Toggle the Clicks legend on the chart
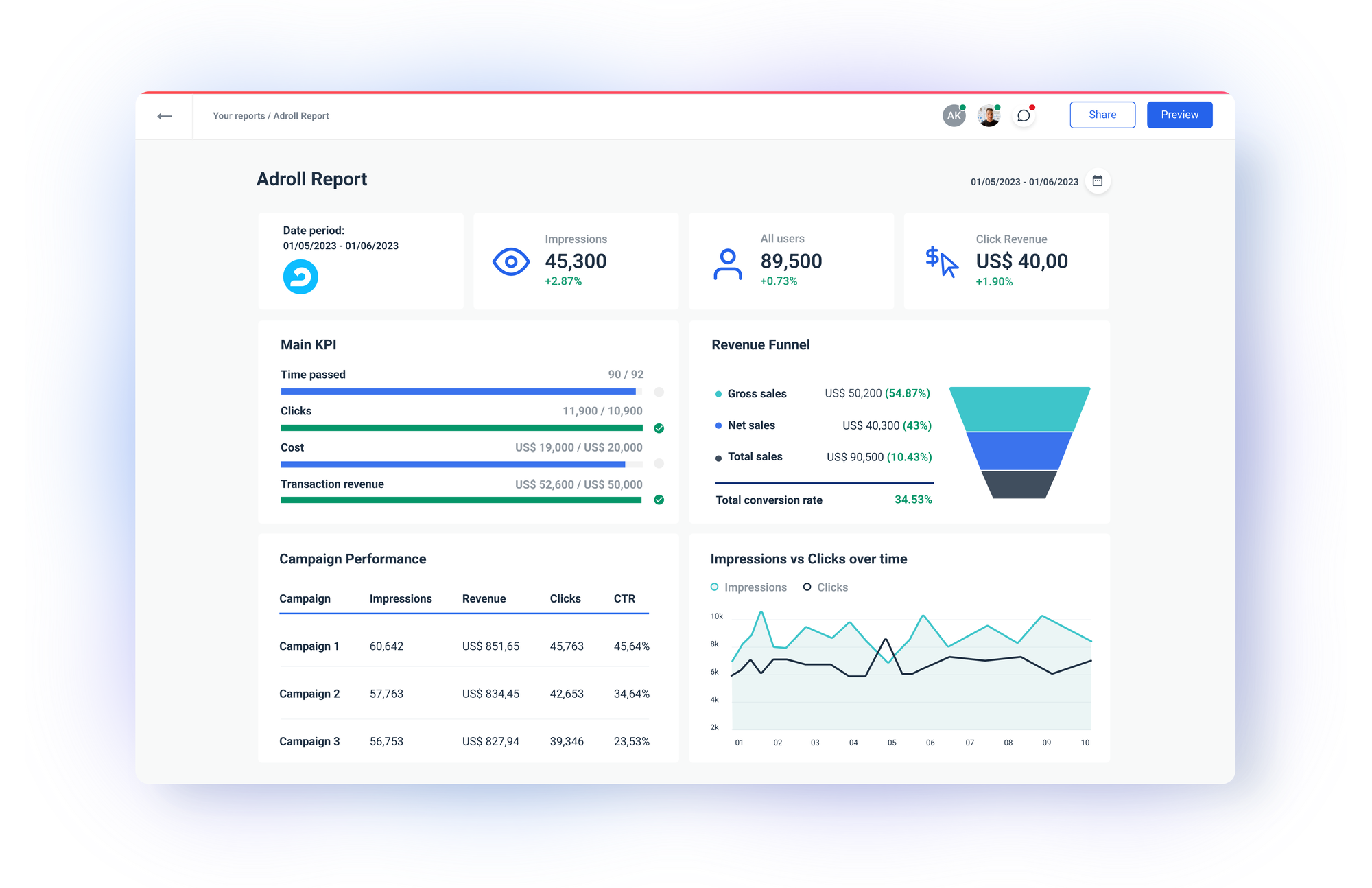 point(825,587)
